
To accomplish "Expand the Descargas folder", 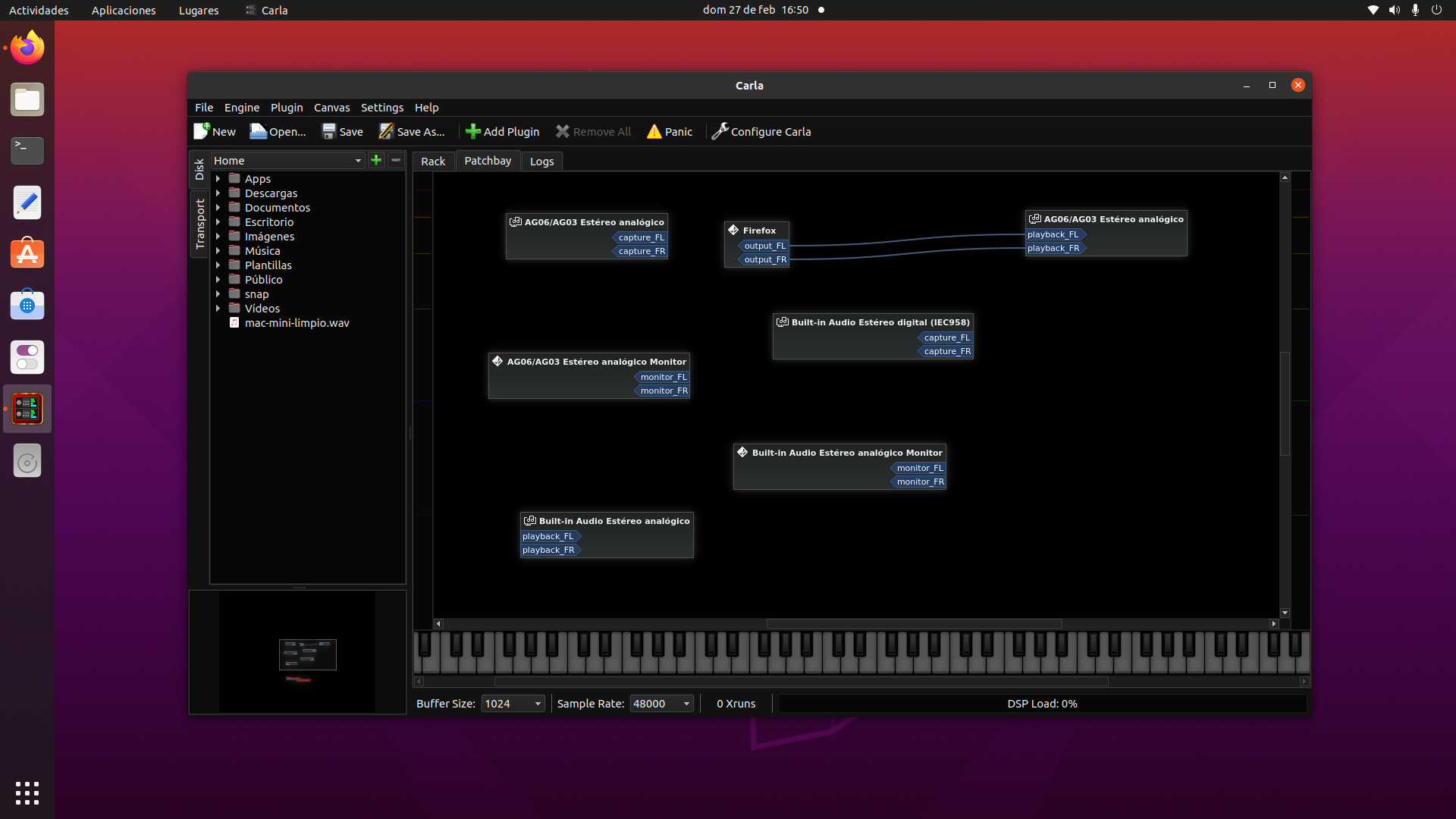I will (218, 193).
